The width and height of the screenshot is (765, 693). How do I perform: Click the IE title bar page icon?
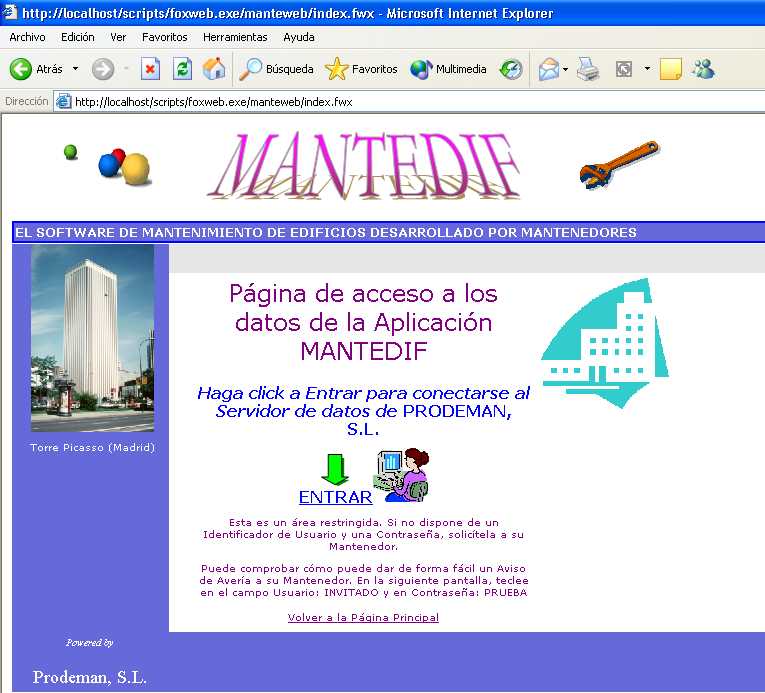pyautogui.click(x=10, y=12)
